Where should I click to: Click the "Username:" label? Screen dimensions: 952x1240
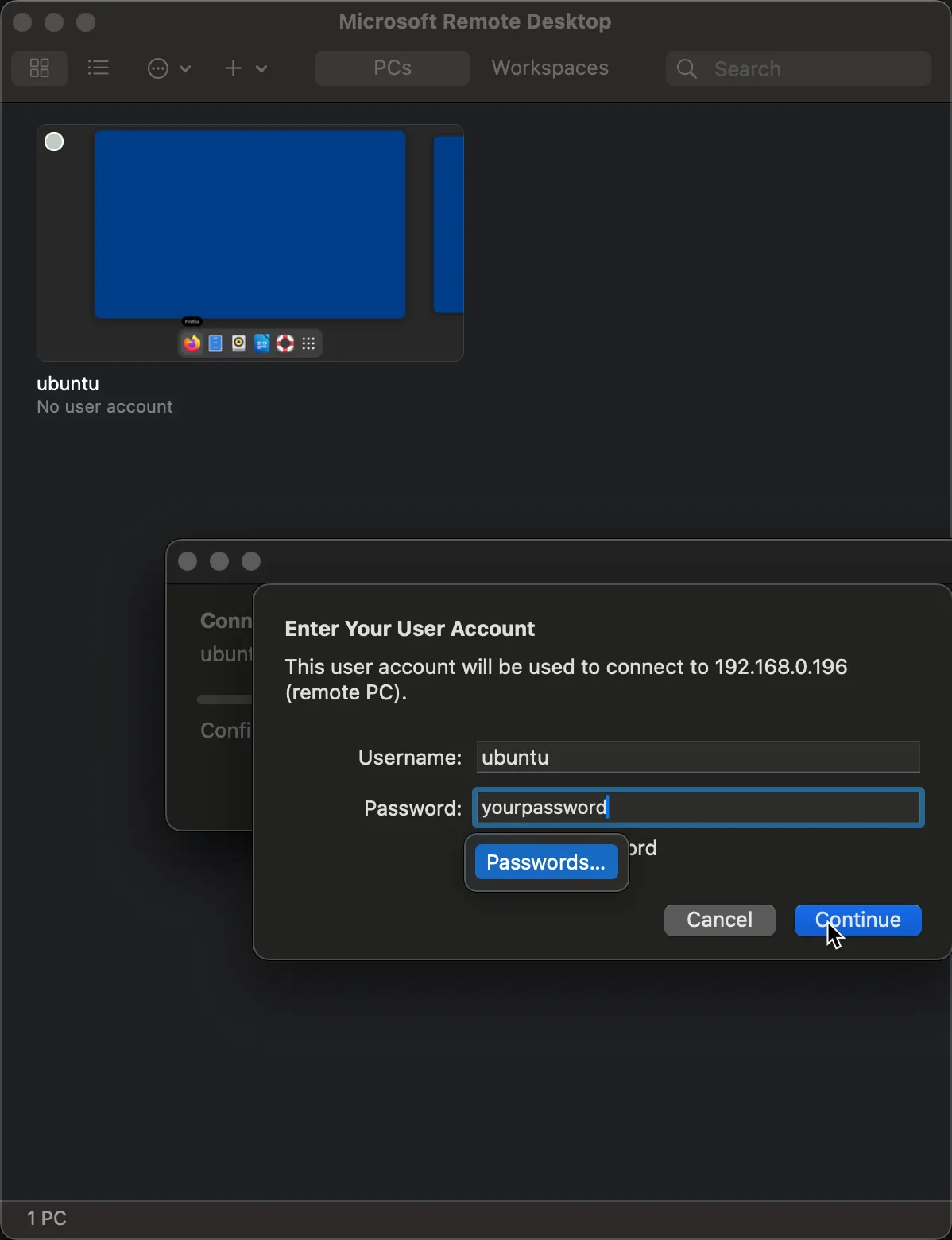(x=410, y=758)
